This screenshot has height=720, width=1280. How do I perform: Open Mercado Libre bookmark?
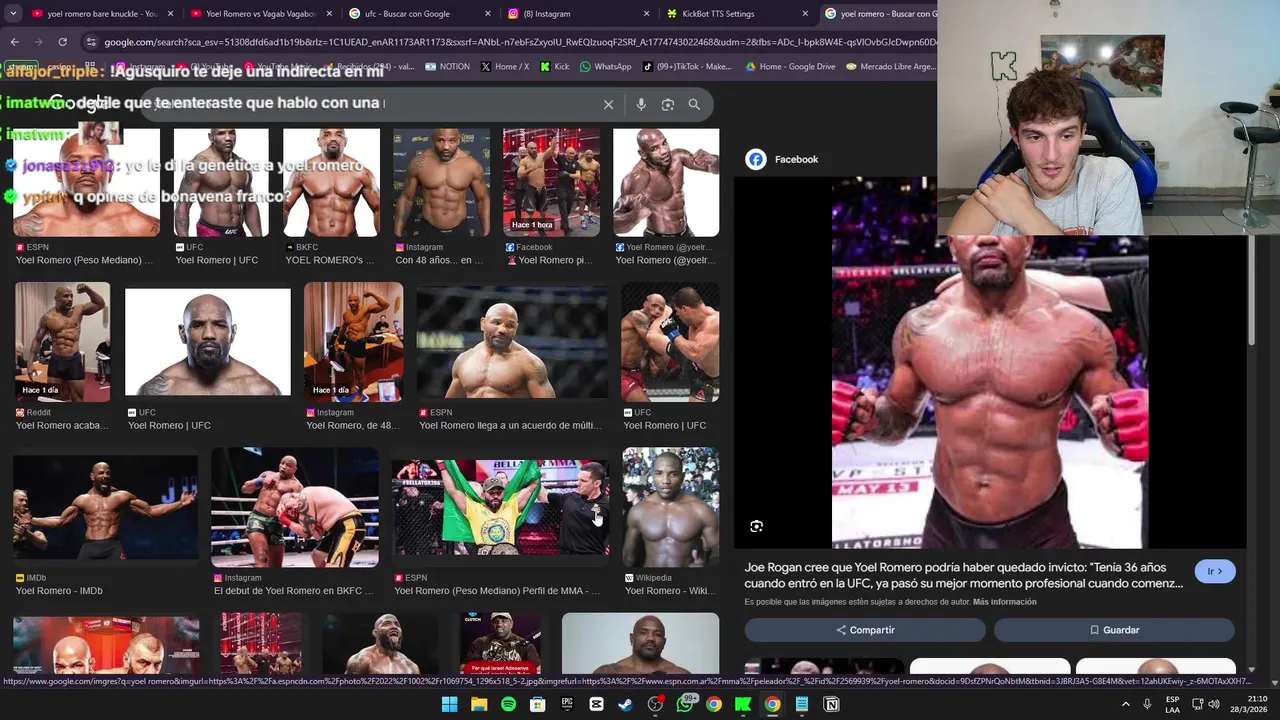pos(891,67)
